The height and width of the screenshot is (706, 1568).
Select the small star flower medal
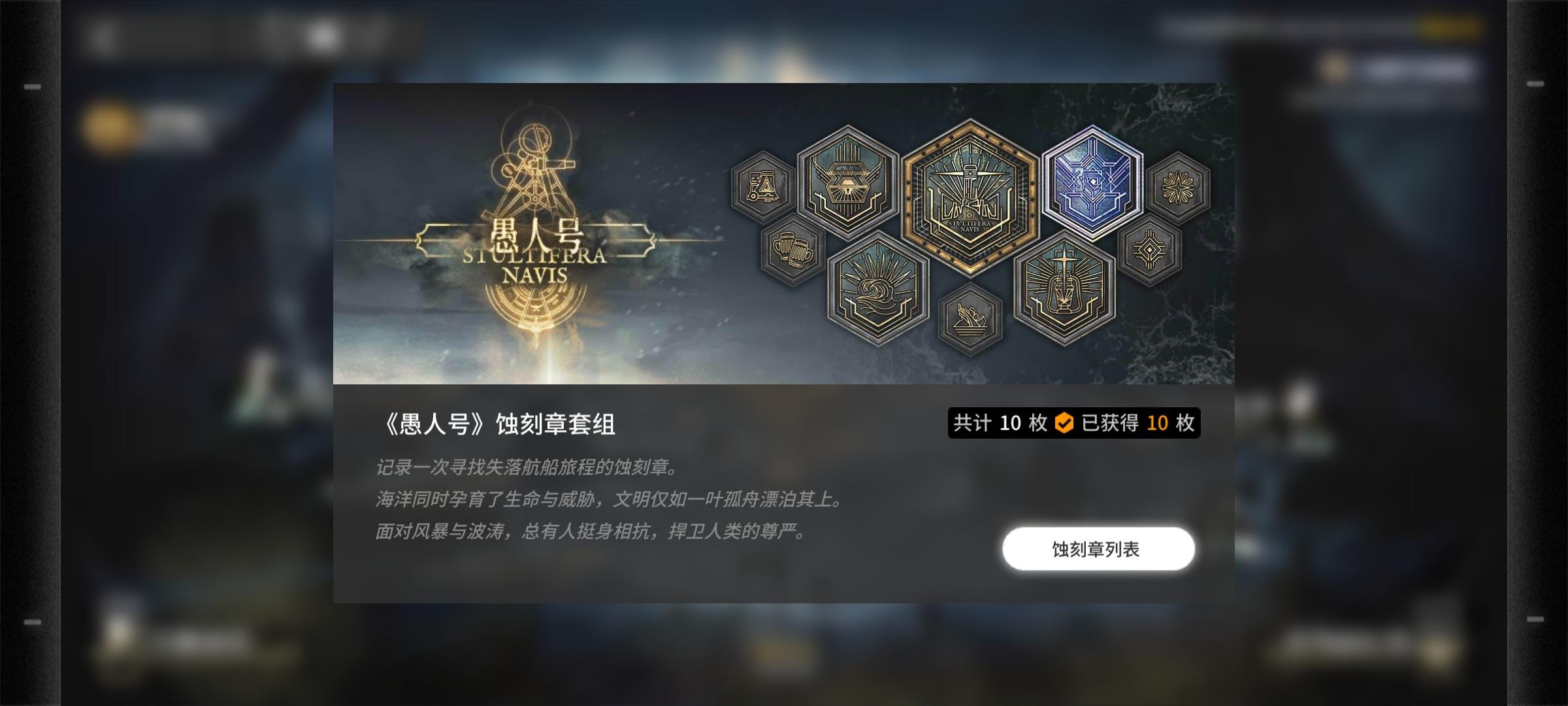pyautogui.click(x=1178, y=187)
